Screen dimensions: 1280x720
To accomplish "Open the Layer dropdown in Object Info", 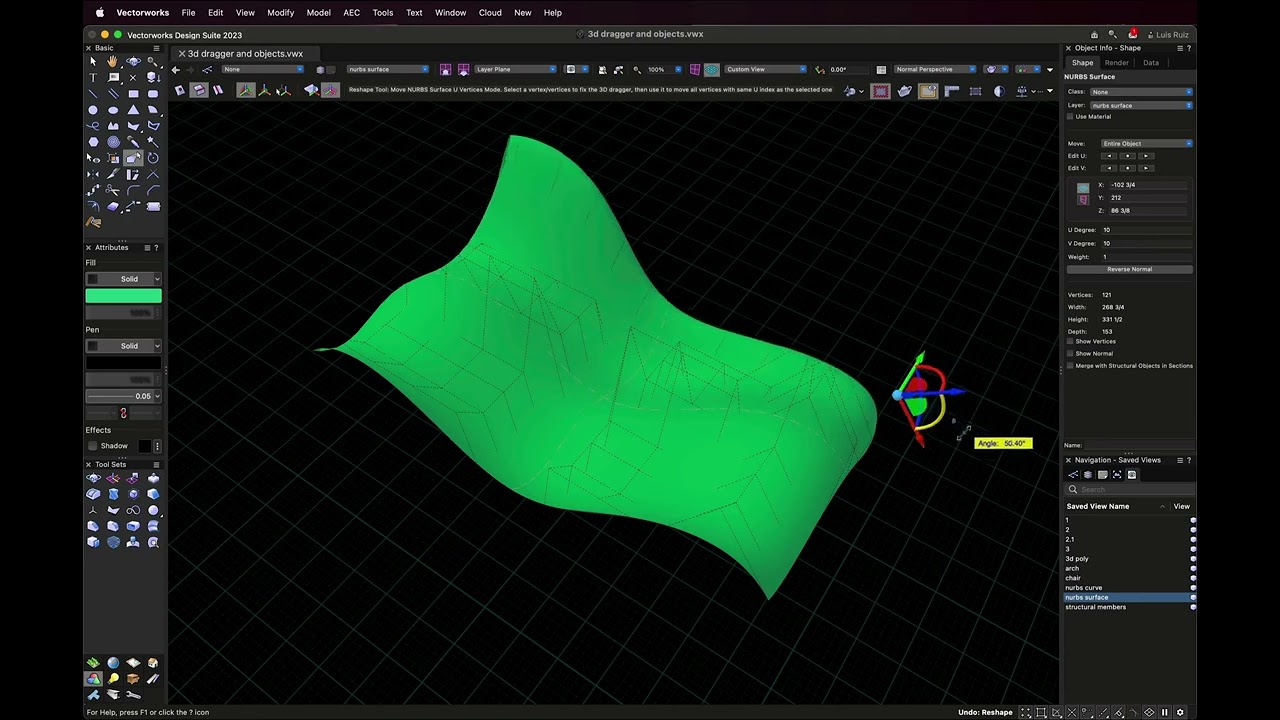I will point(1141,105).
